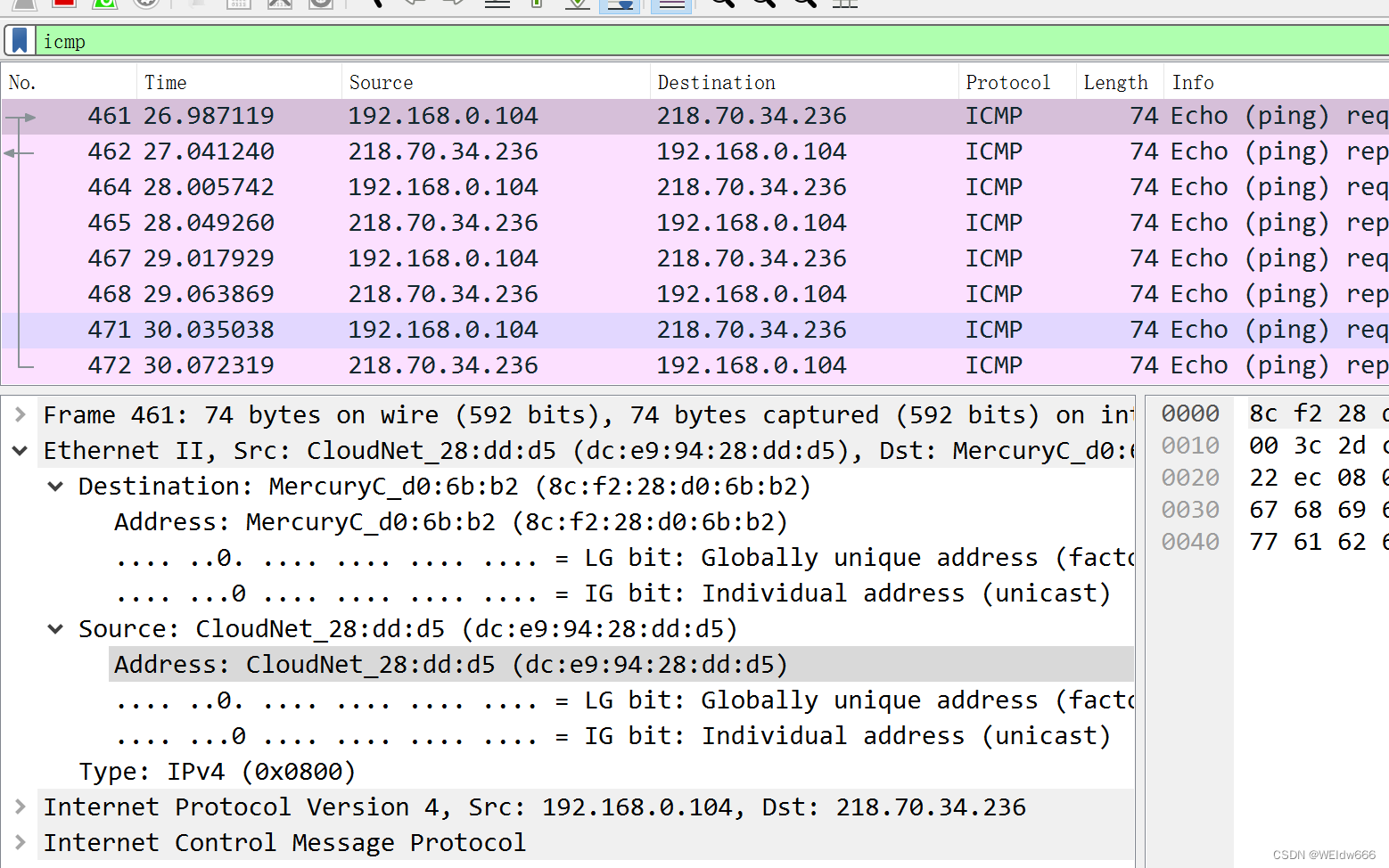Click hex offset 0030
Screen dimensions: 1389x868
click(x=1190, y=510)
